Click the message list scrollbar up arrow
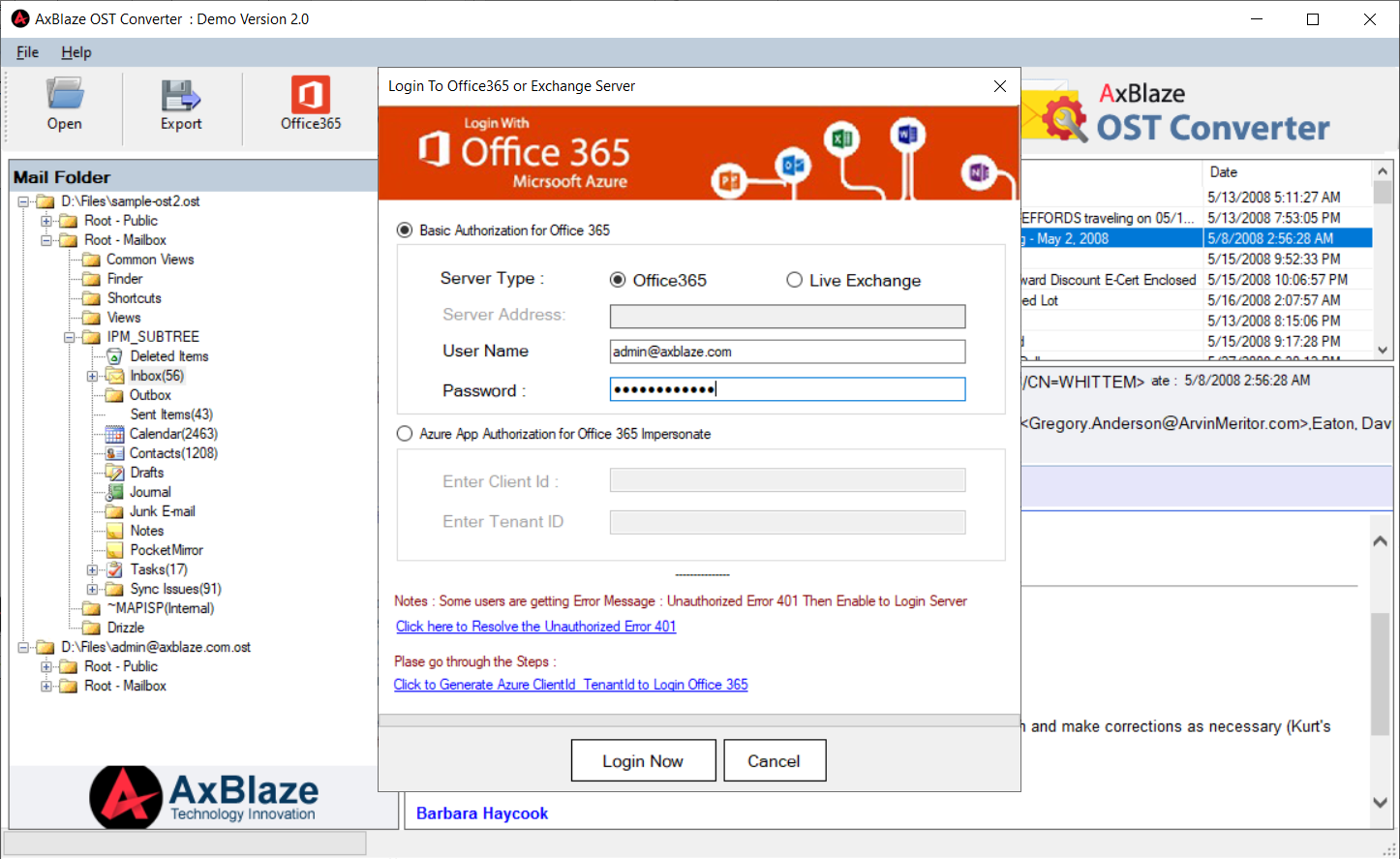 point(1383,171)
